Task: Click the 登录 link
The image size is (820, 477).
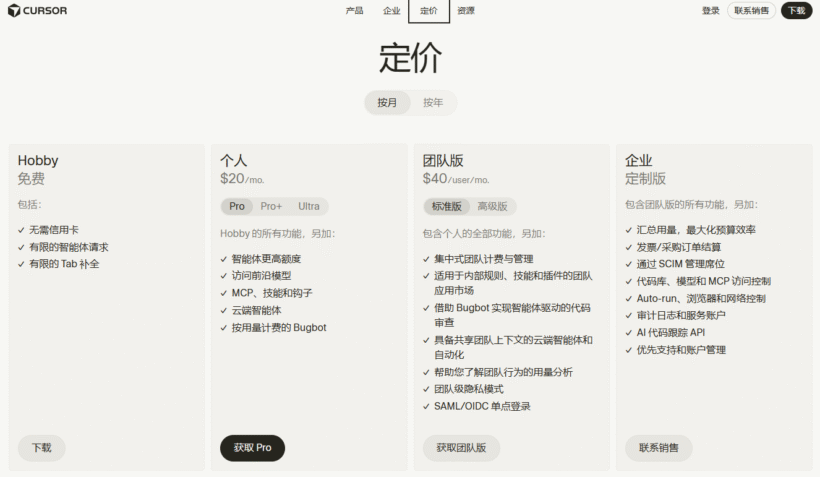Action: click(x=711, y=10)
